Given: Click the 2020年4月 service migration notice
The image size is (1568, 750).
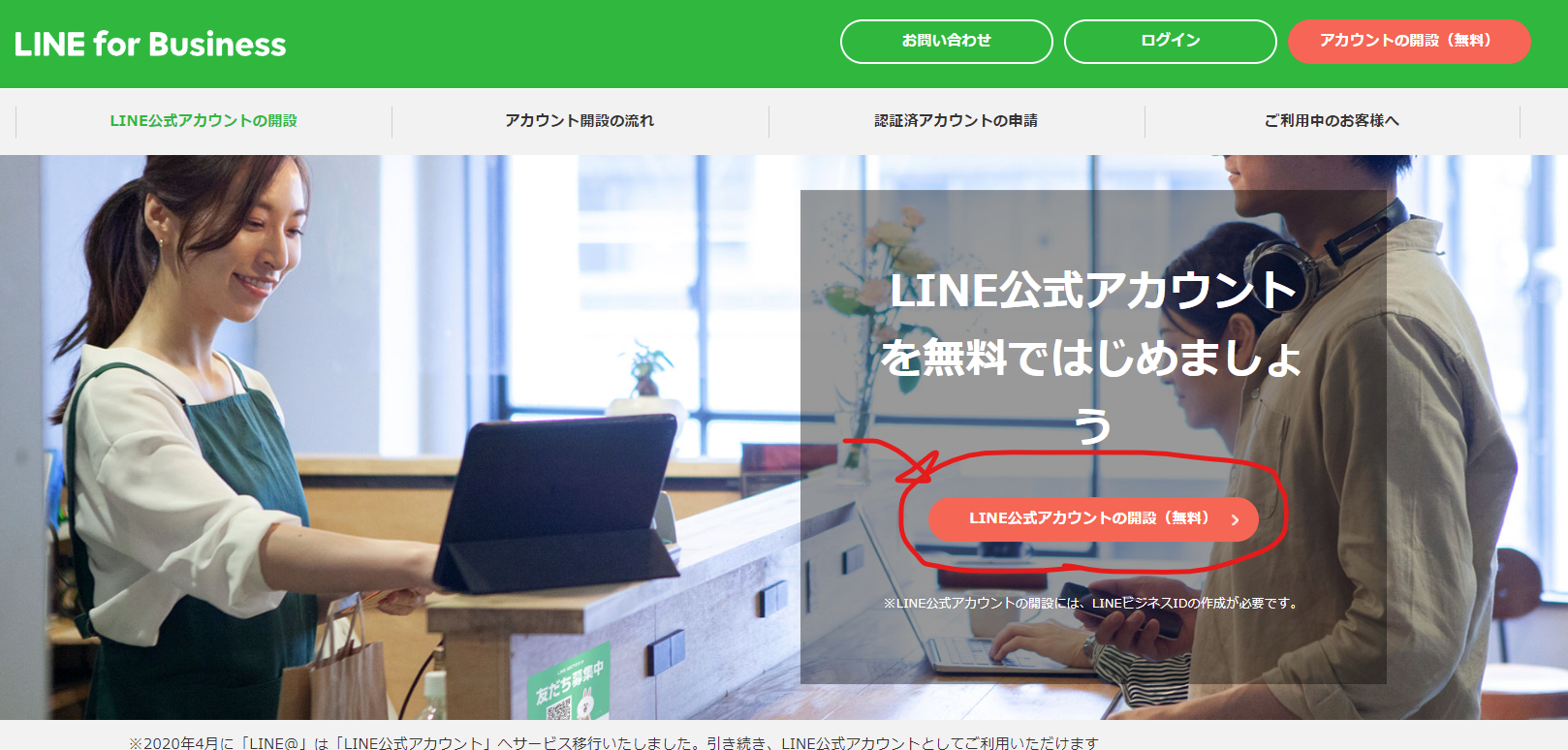Looking at the screenshot, I should (613, 742).
